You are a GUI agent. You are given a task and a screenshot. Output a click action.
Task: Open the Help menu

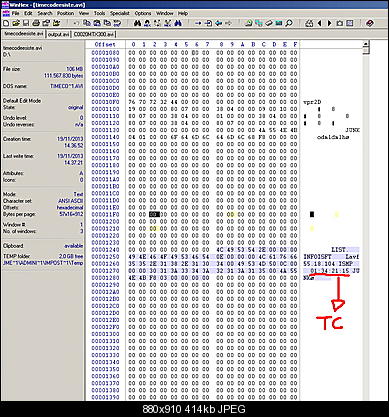183,13
